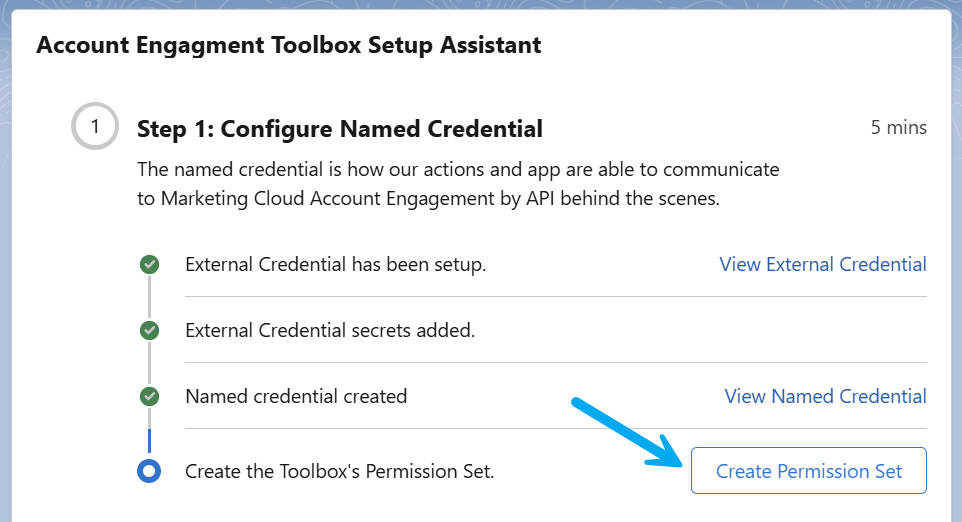Click green checkmark beside External Credential secrets added
Screen dimensions: 962x522
(149, 330)
